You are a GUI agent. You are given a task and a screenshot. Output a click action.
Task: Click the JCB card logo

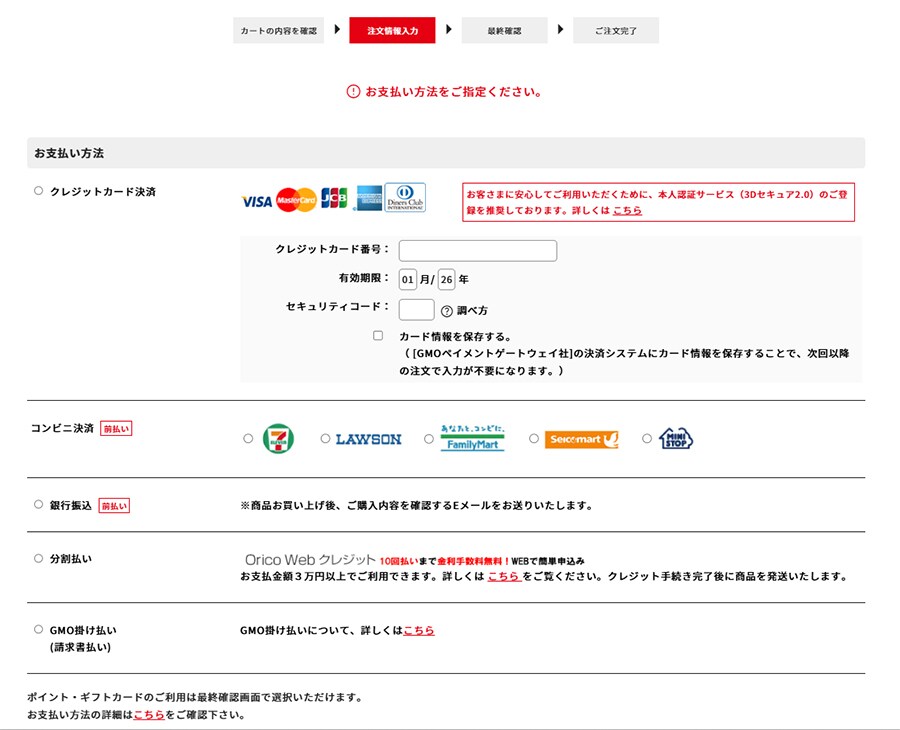pyautogui.click(x=334, y=198)
